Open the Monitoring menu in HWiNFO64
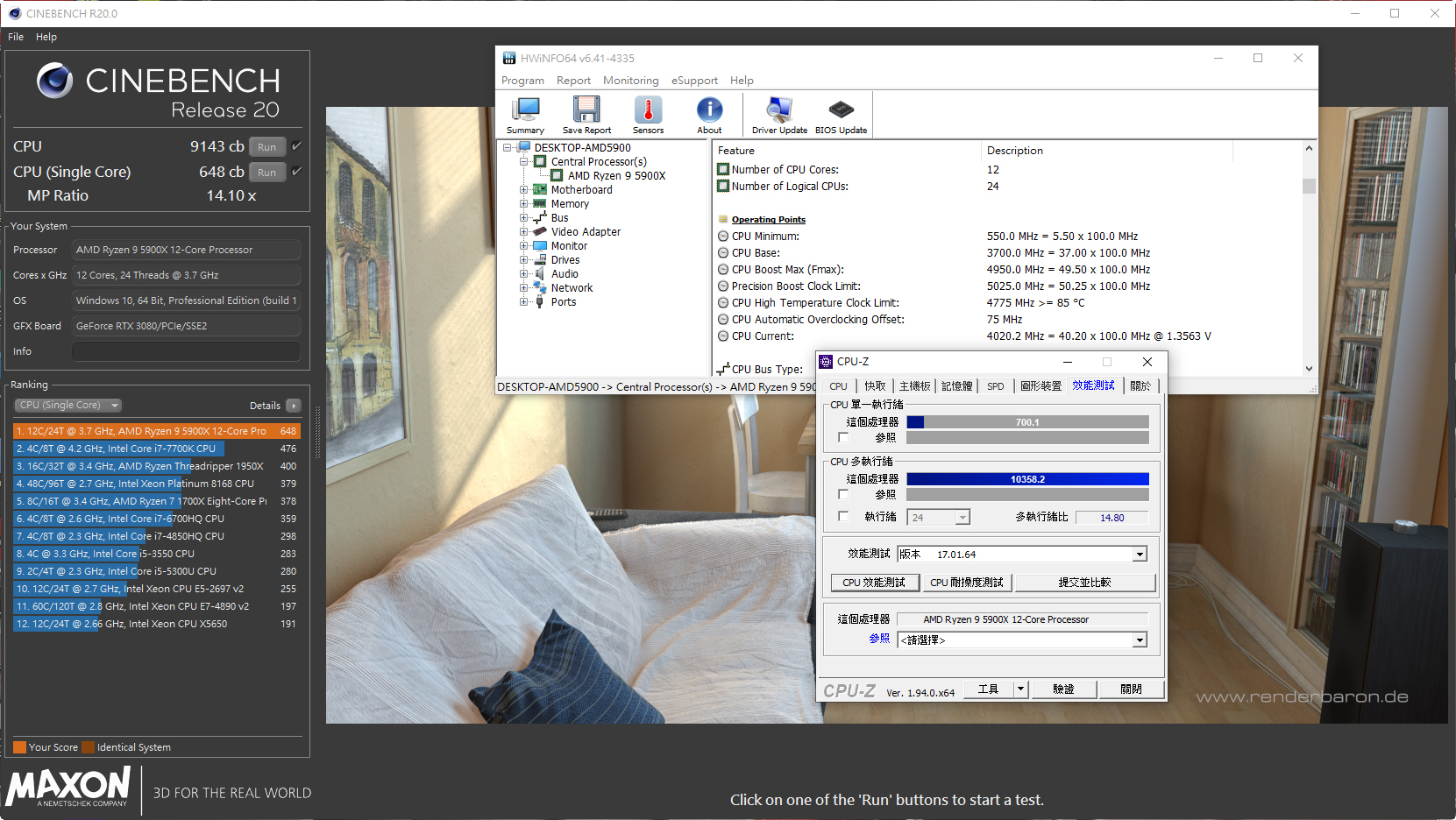 [x=630, y=81]
